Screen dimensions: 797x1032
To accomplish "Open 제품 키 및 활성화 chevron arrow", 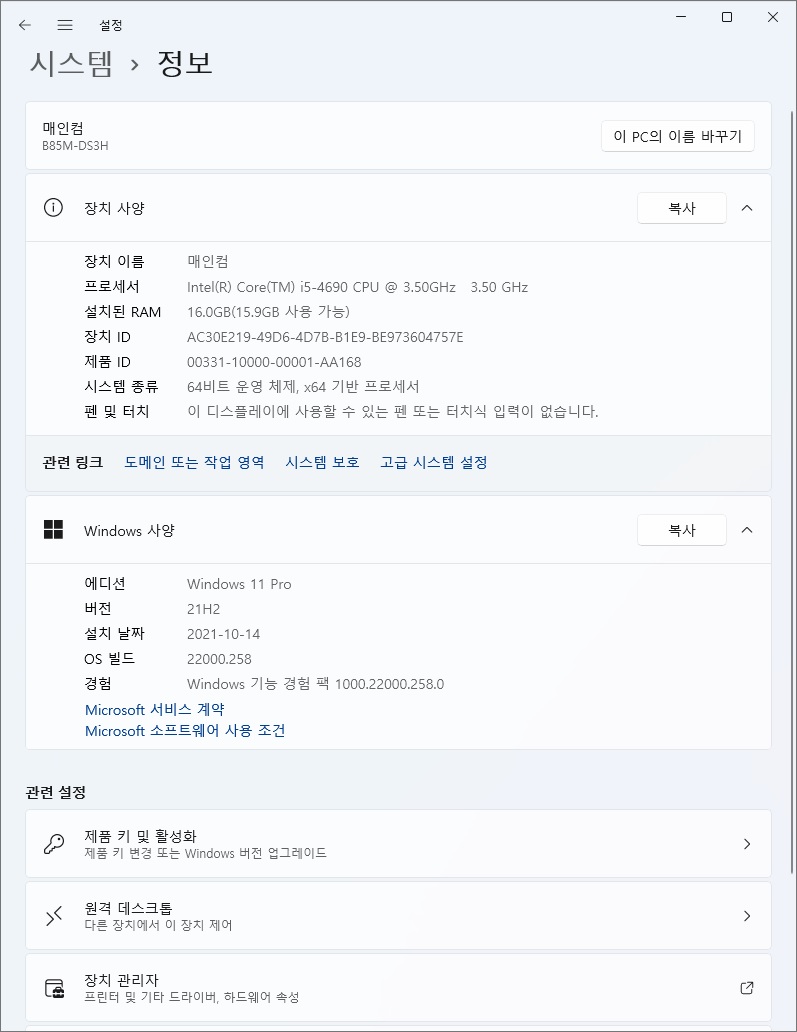I will click(747, 844).
